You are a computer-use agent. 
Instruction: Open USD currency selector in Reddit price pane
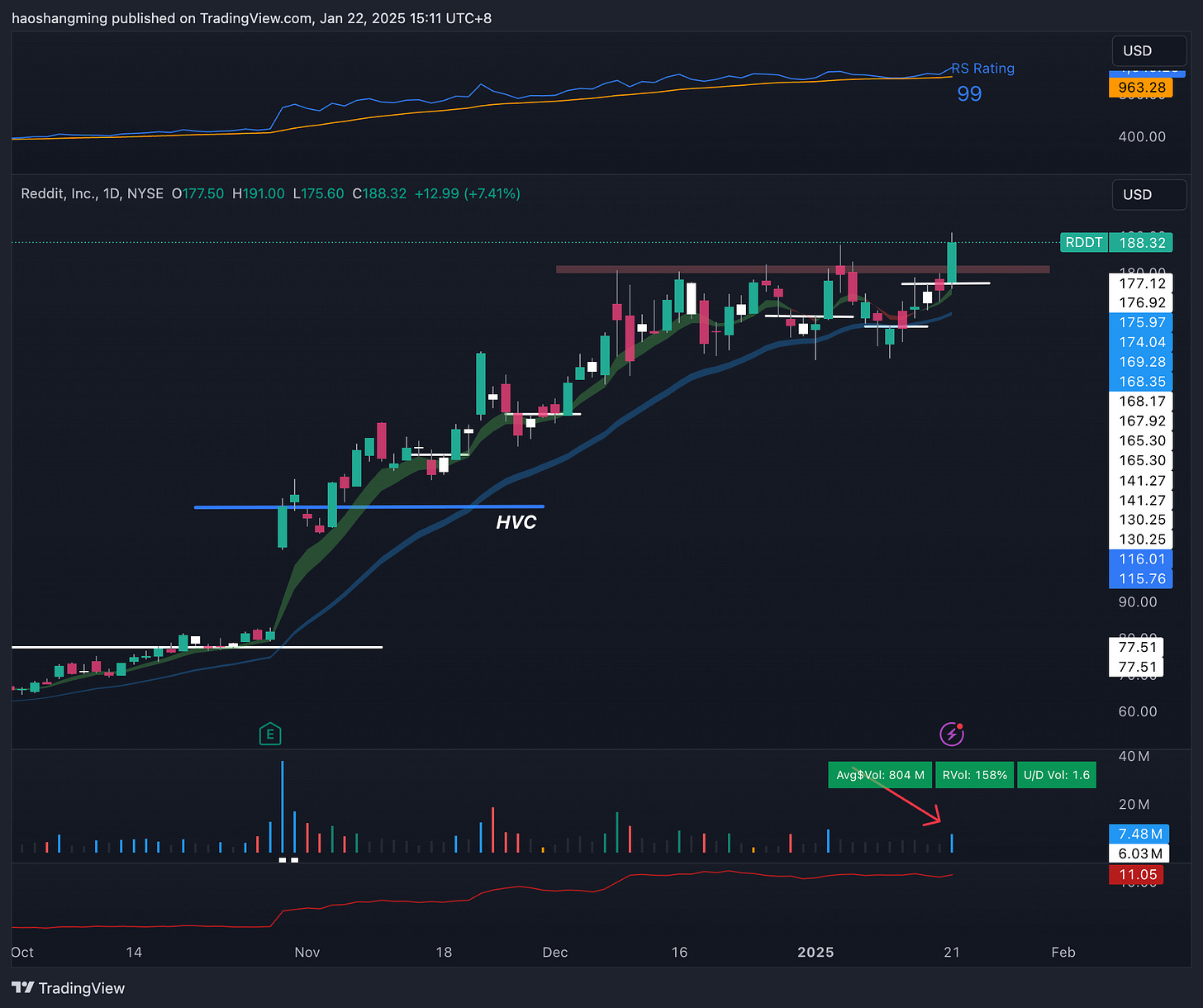[1148, 195]
